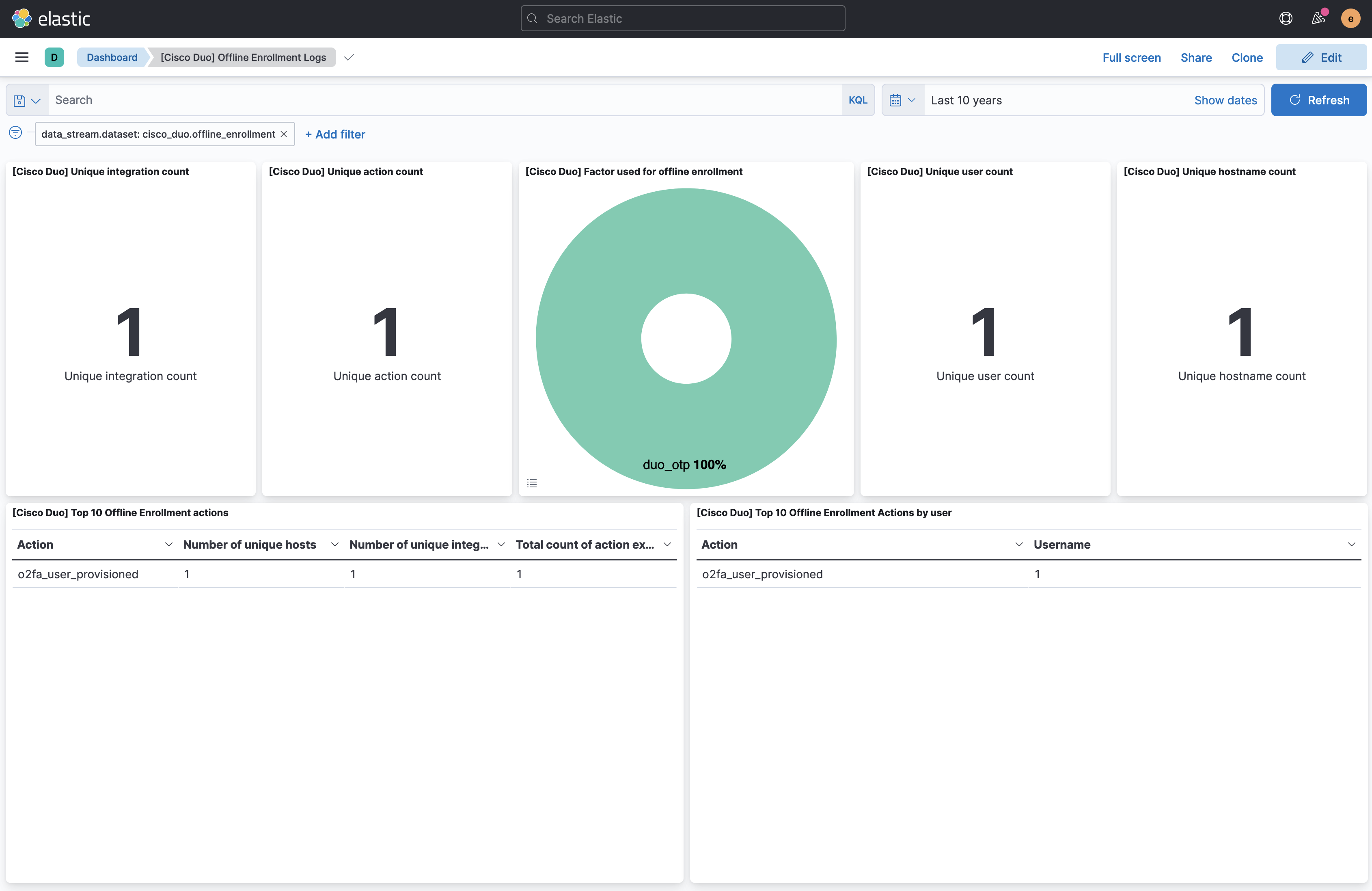Screen dimensions: 1372x891
Task: Open the quick date picker dropdown
Action: click(902, 100)
